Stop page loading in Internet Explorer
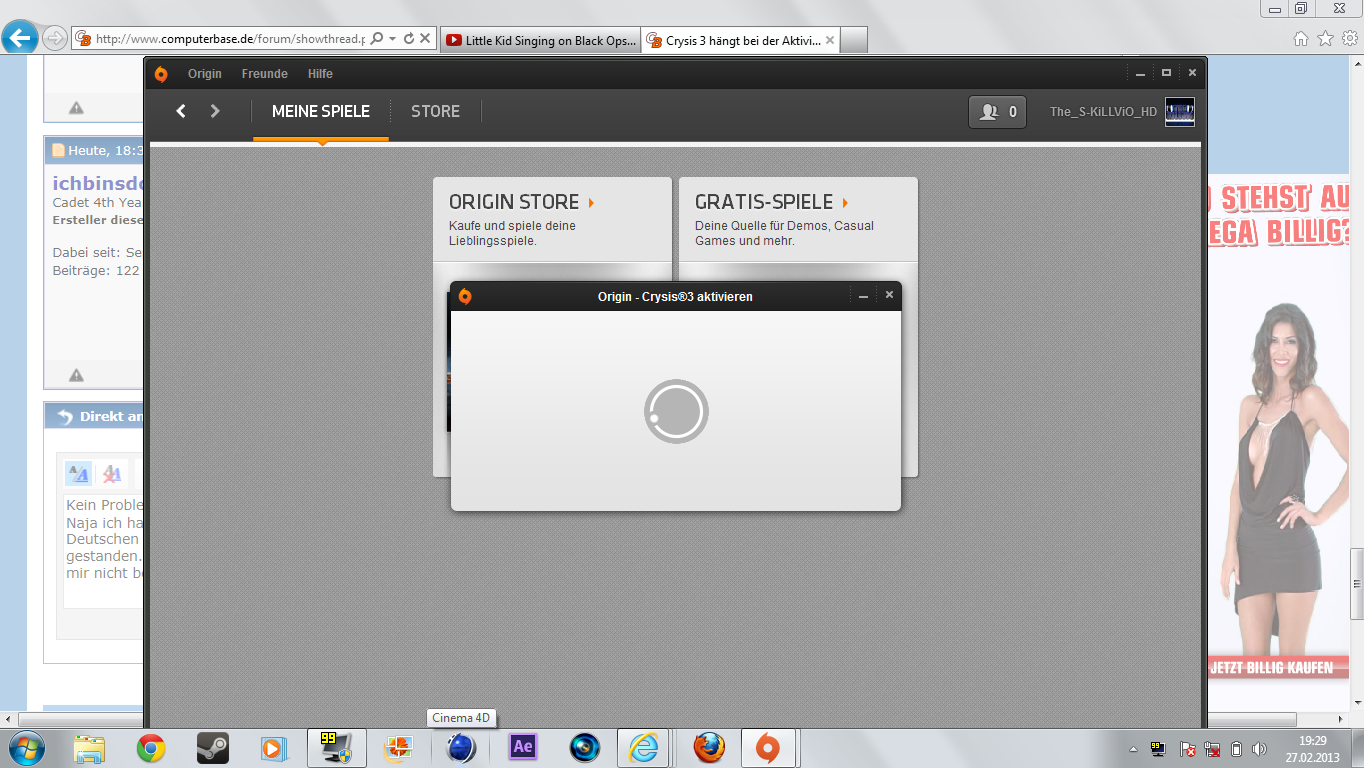 pyautogui.click(x=425, y=38)
